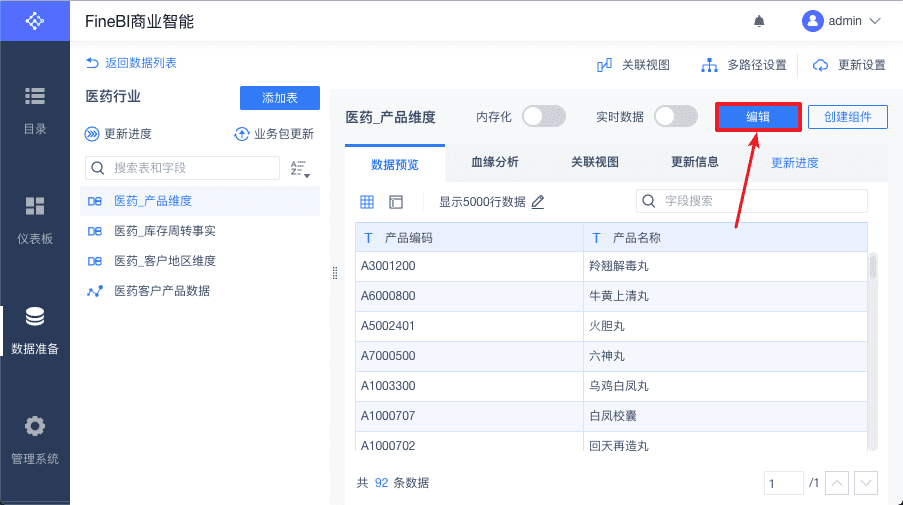Toggle the 内存化 switch
Viewport: 903px width, 505px height.
pos(543,117)
